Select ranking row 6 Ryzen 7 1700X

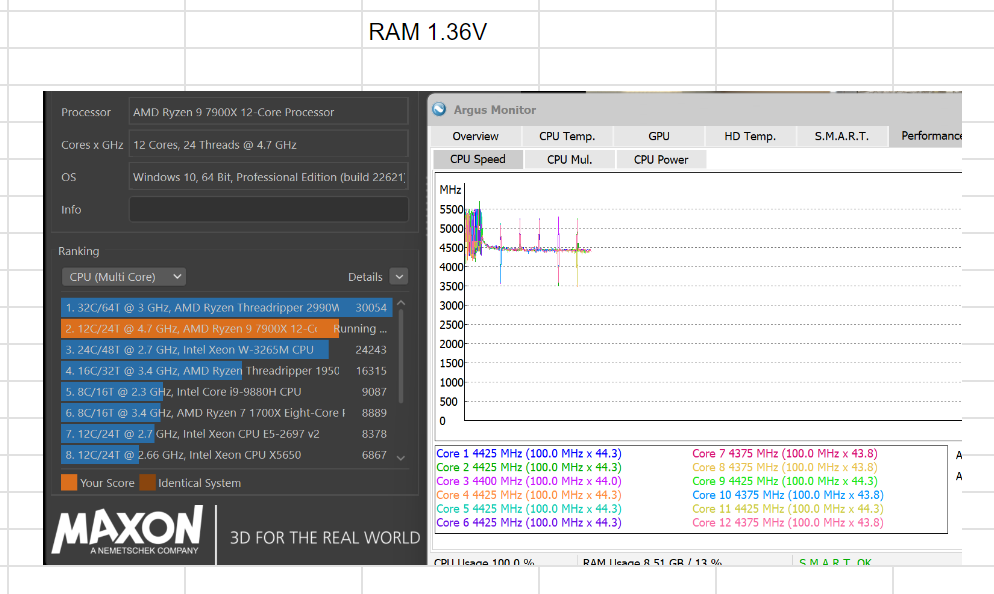pos(226,413)
